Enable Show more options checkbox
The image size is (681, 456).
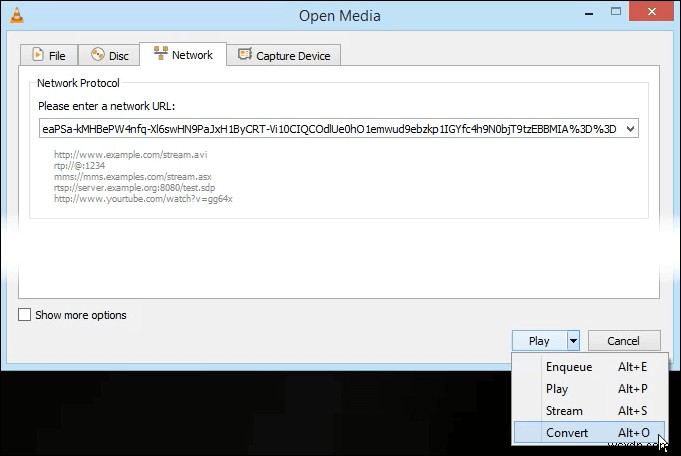point(24,314)
